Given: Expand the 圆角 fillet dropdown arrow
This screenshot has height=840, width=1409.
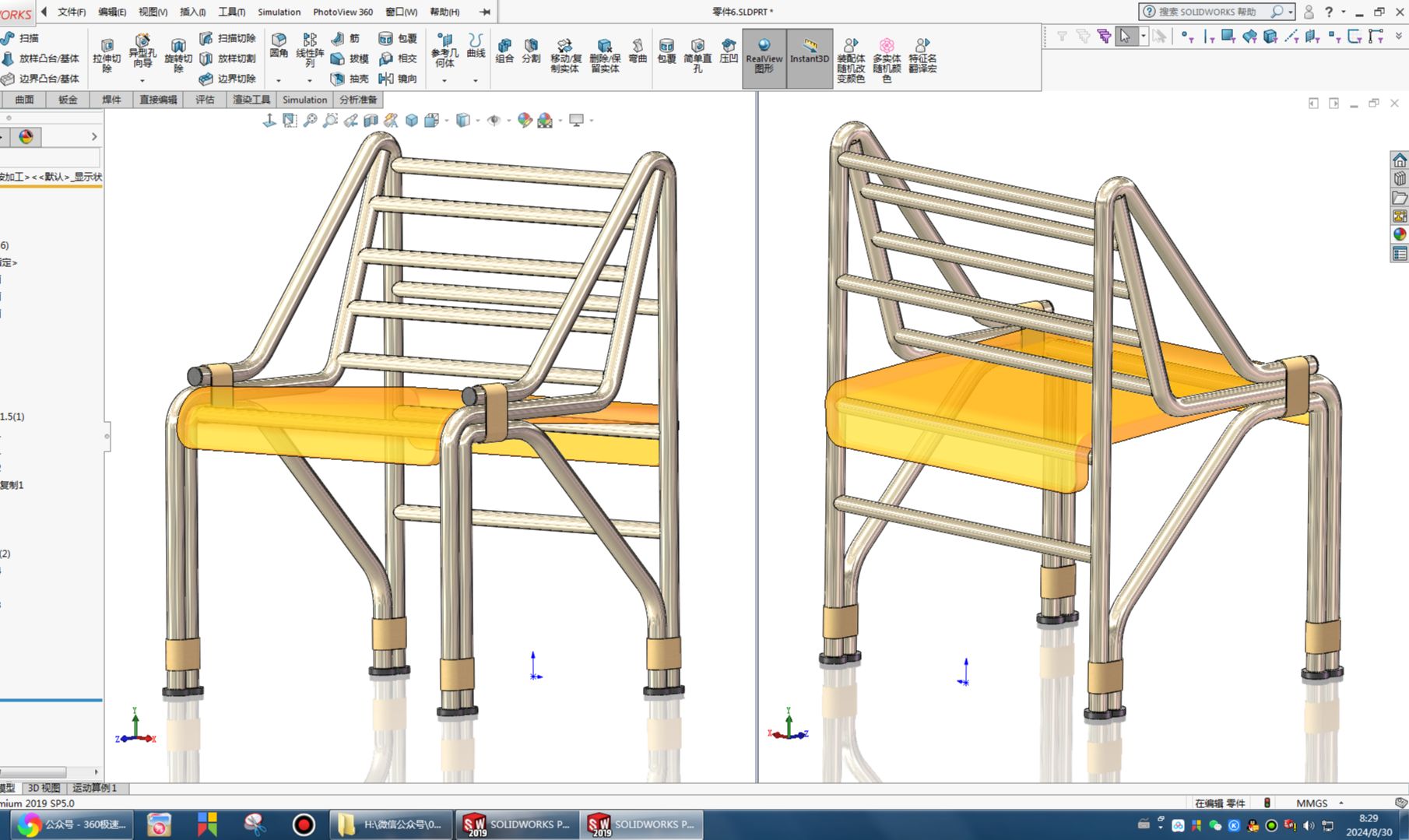Looking at the screenshot, I should 279,80.
